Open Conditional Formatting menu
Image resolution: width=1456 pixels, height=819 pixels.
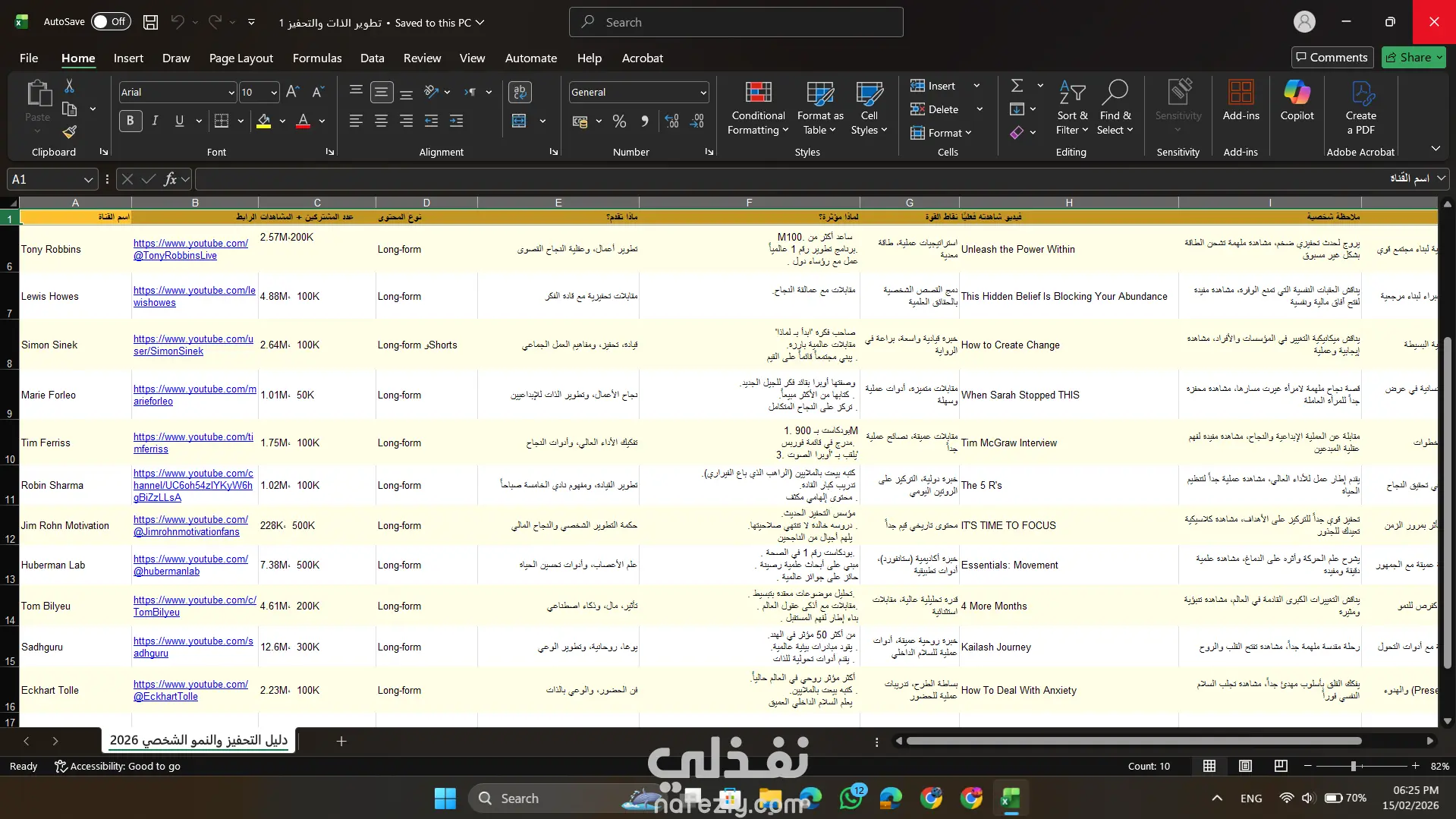[x=758, y=109]
